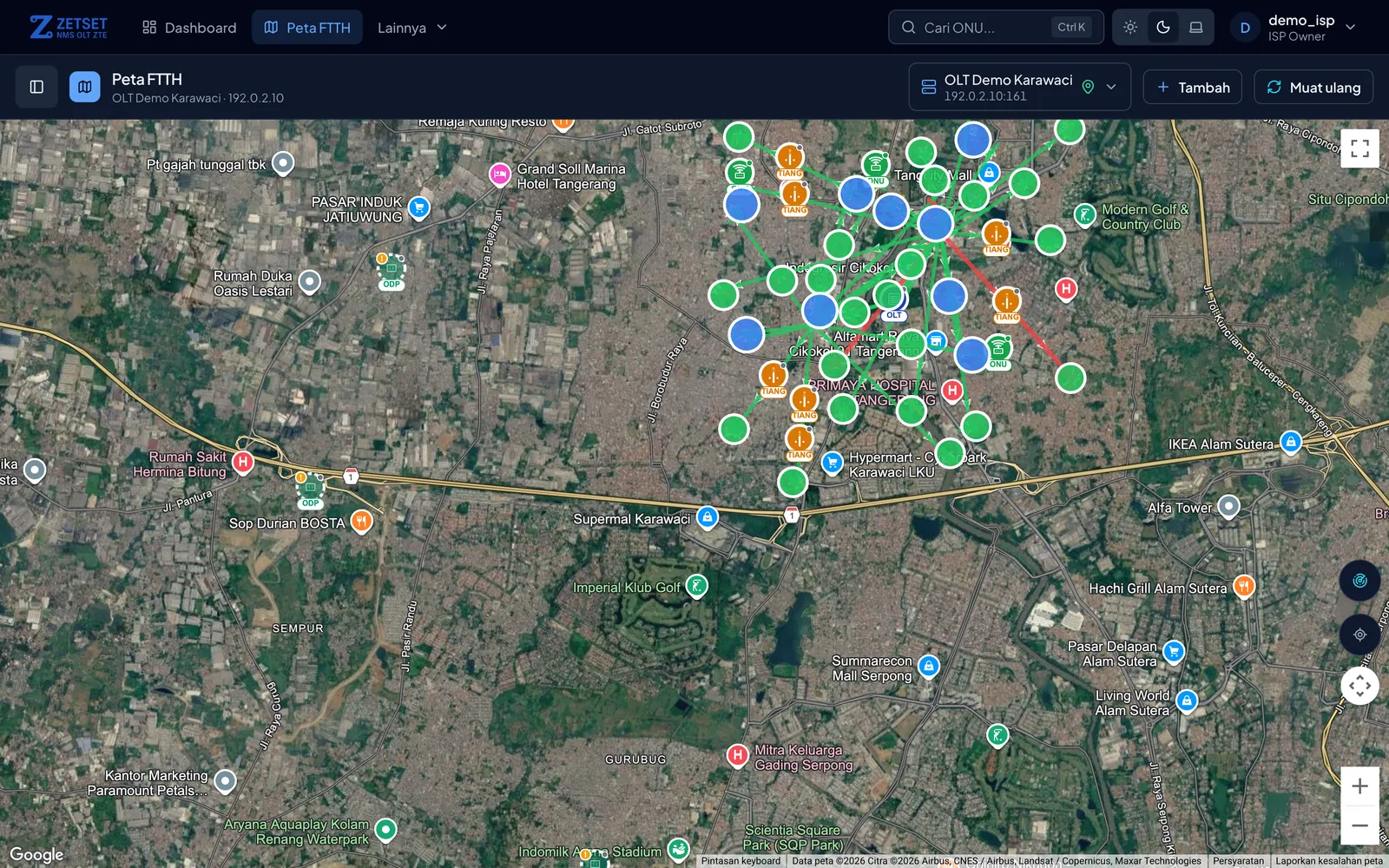Screen dimensions: 1389x868
Task: Click the Hypermart Karawaci LKU cart pin
Action: click(x=833, y=464)
